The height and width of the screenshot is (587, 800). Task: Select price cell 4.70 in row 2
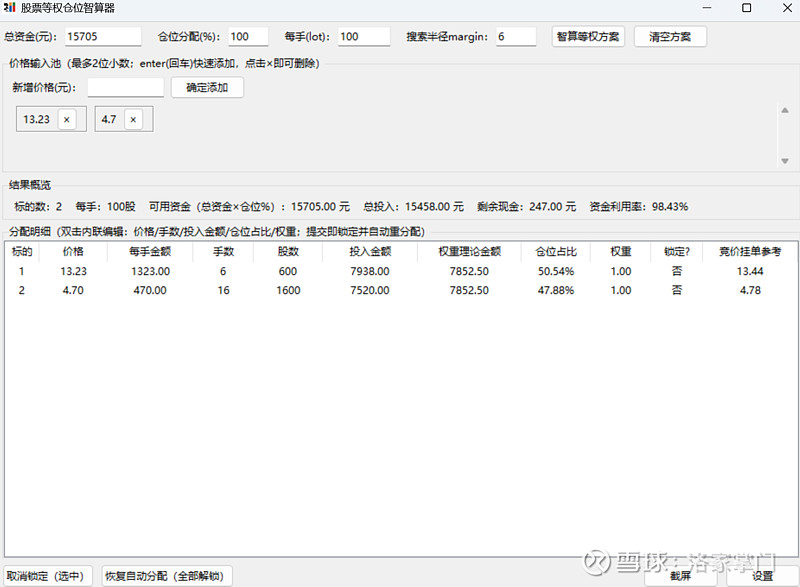tap(73, 290)
